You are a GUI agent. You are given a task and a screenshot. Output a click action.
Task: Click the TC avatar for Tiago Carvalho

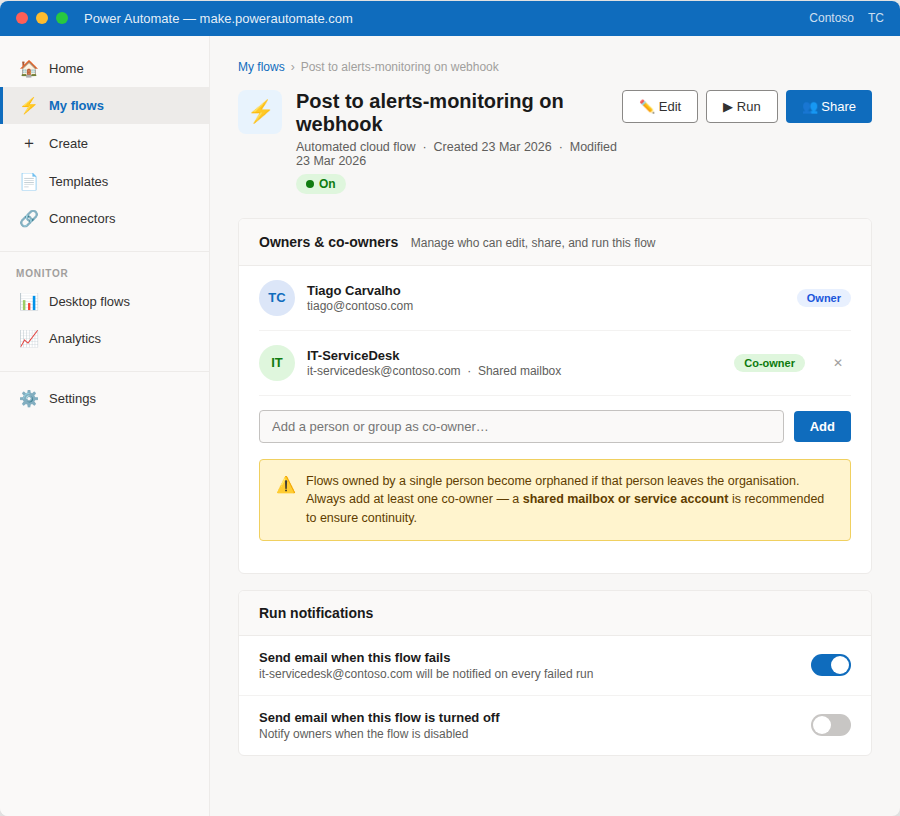coord(277,298)
